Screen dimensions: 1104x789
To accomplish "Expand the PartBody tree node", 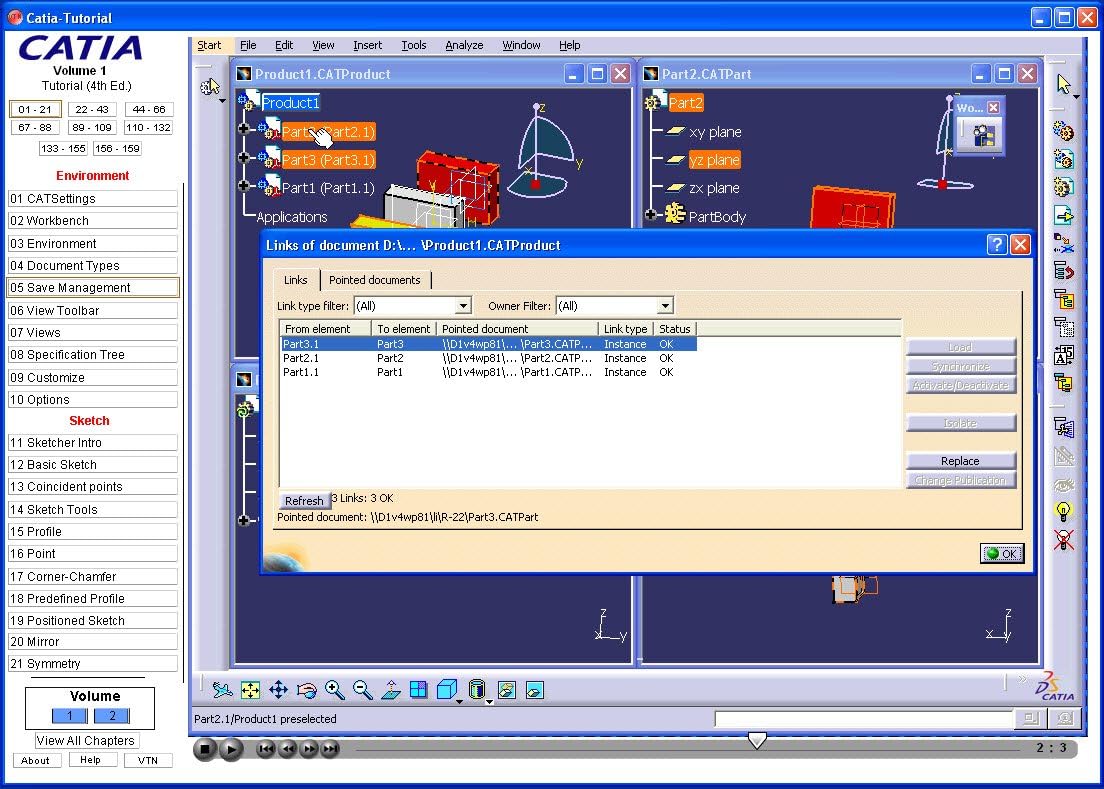I will pyautogui.click(x=652, y=215).
